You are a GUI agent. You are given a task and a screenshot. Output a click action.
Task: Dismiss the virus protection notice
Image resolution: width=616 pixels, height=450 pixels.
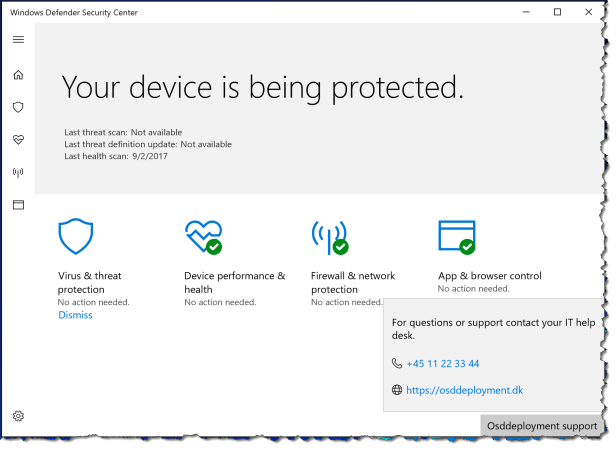click(x=75, y=315)
